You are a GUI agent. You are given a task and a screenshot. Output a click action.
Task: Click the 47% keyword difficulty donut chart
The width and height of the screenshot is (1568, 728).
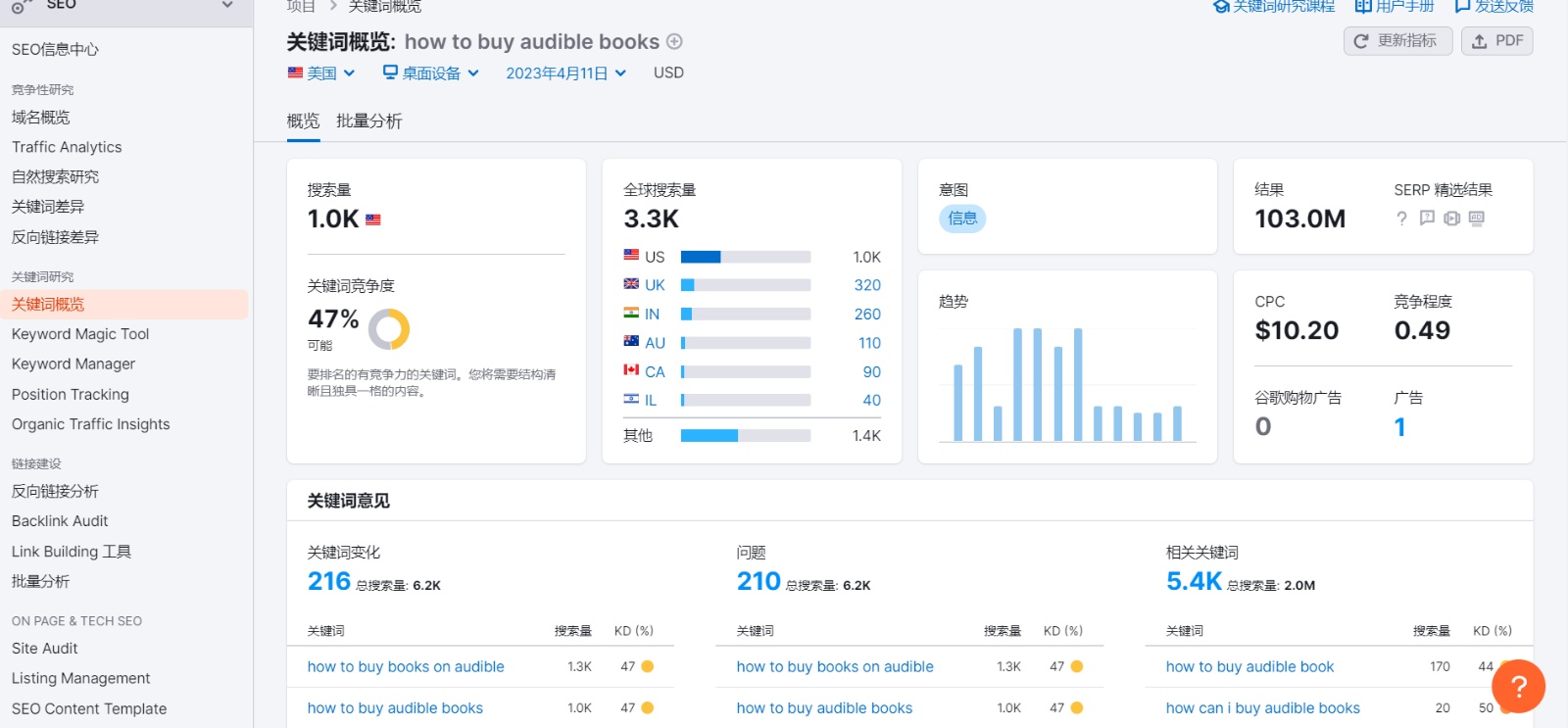coord(389,329)
